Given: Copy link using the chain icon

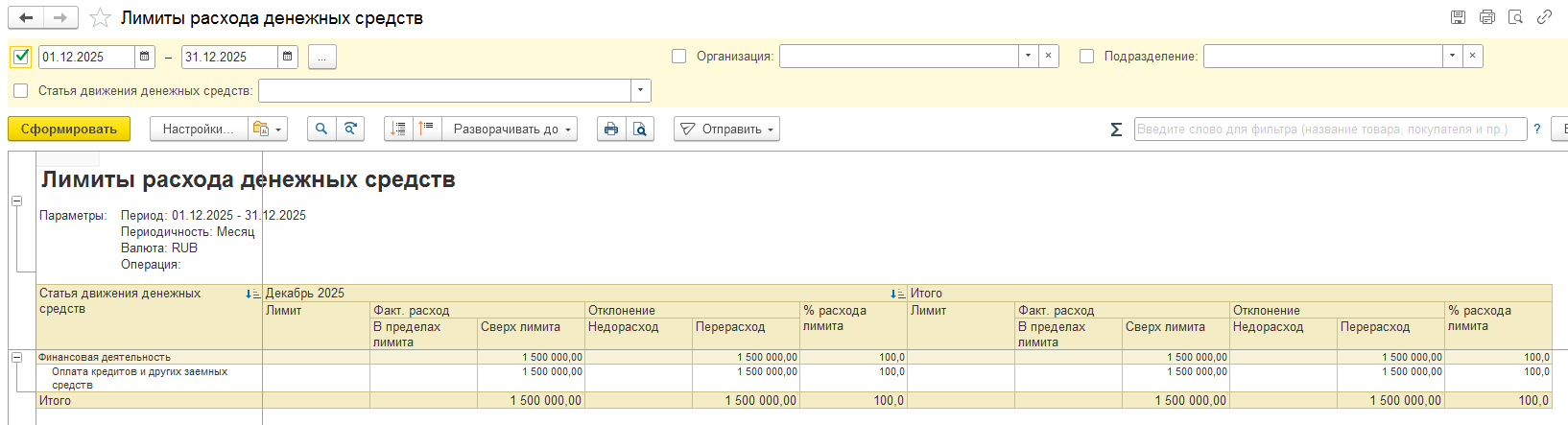Looking at the screenshot, I should (1544, 17).
